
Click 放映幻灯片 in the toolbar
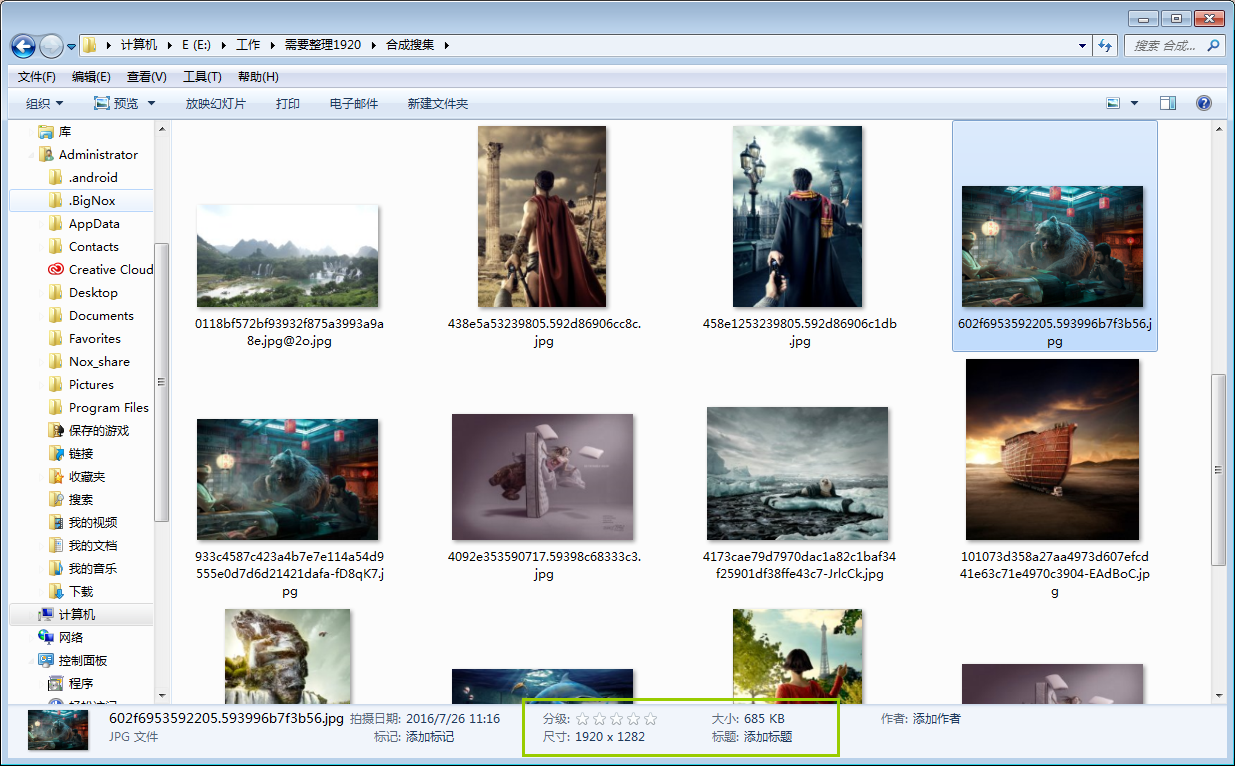[215, 103]
